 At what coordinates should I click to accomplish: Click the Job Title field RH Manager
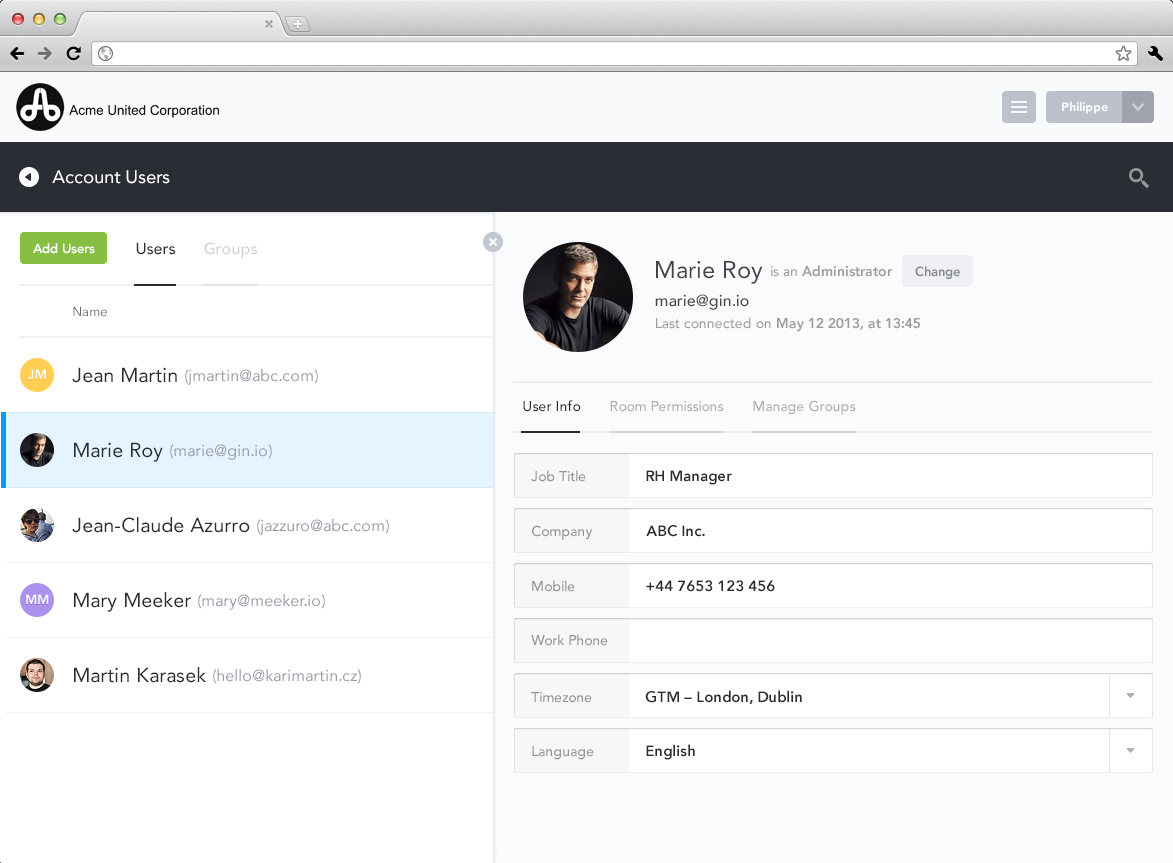(x=889, y=476)
